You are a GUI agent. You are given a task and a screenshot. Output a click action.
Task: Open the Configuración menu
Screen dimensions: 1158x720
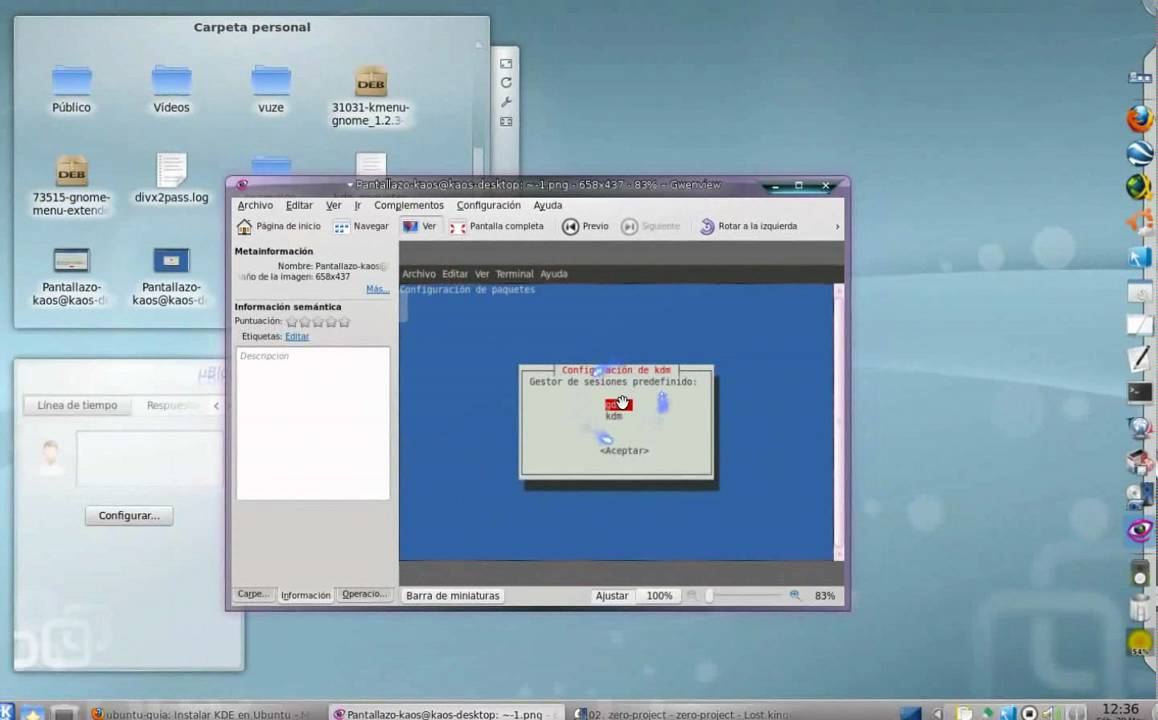[488, 205]
